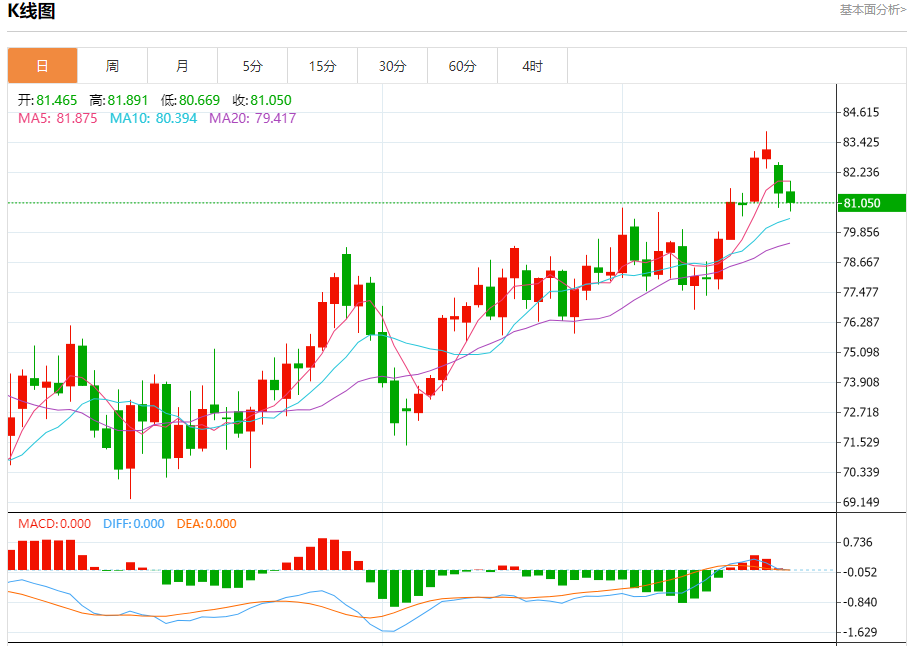Click the 70.339 price axis label
912x646 pixels.
861,472
